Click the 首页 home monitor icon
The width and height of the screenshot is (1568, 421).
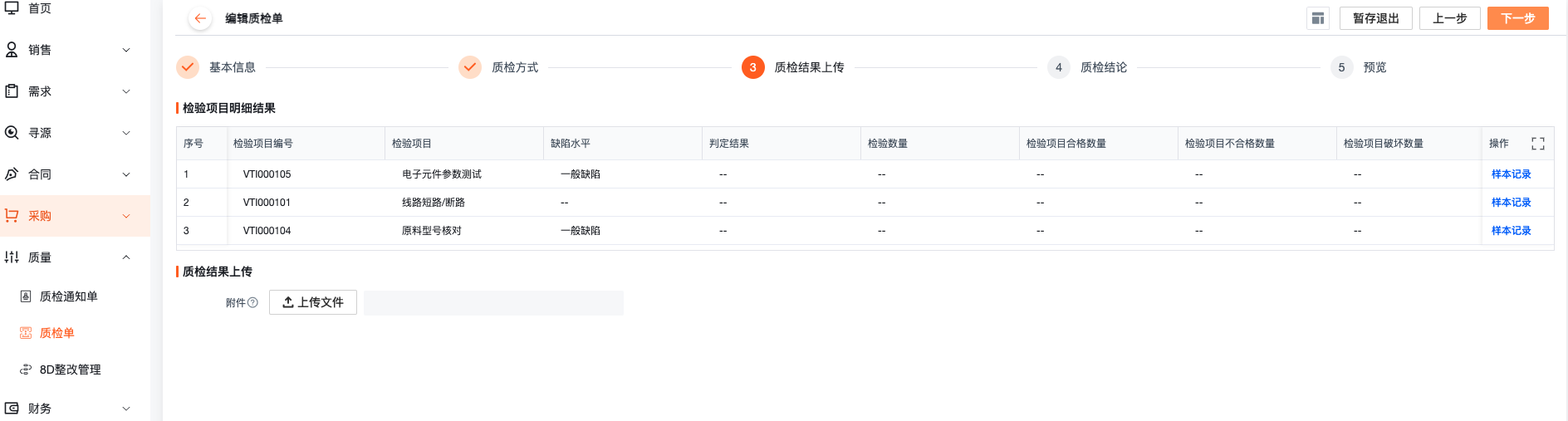[12, 8]
